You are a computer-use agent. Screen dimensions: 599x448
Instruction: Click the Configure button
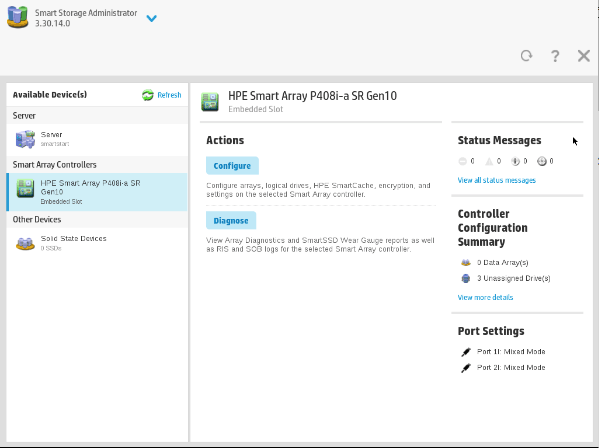point(232,166)
